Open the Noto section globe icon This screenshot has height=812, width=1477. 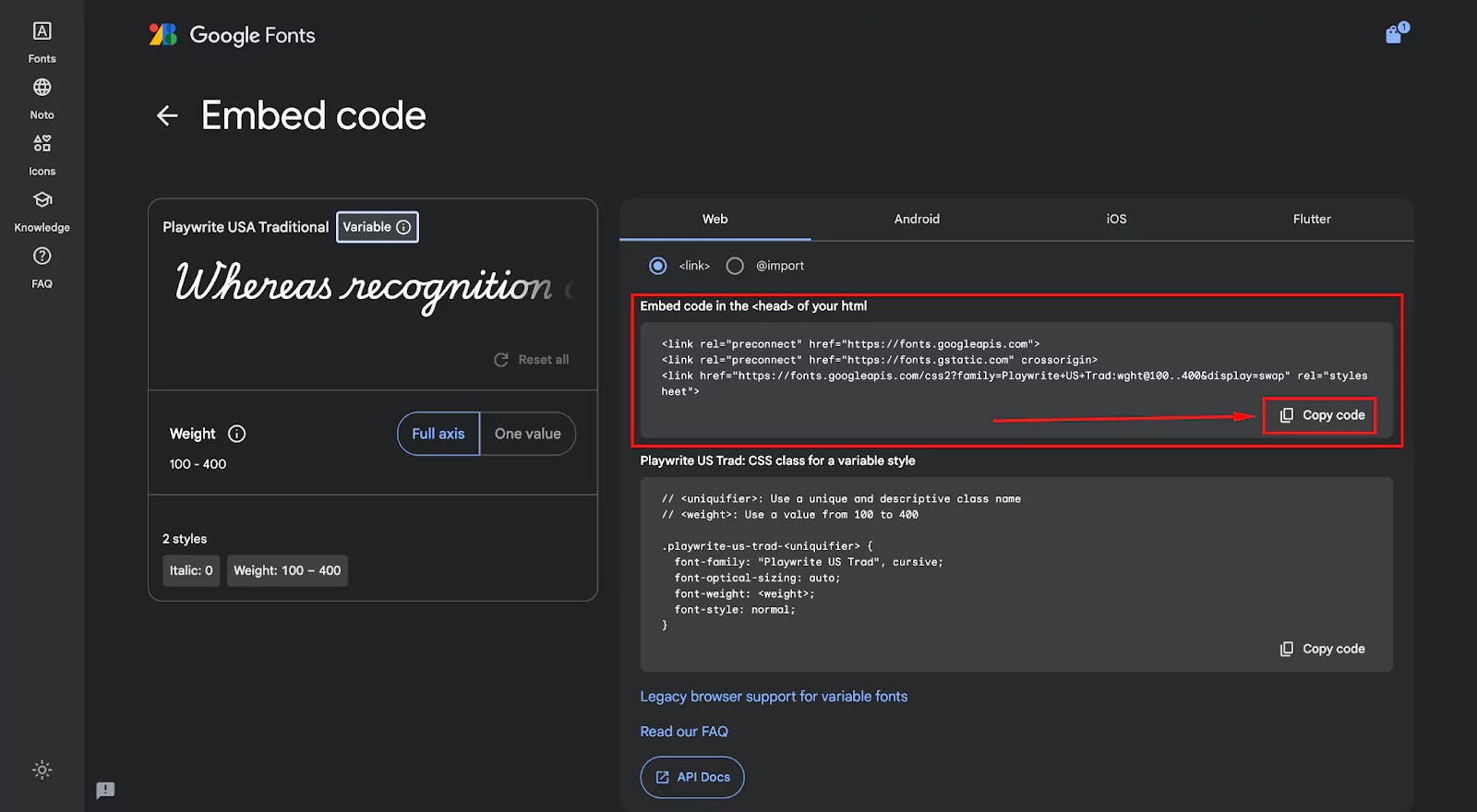(42, 87)
